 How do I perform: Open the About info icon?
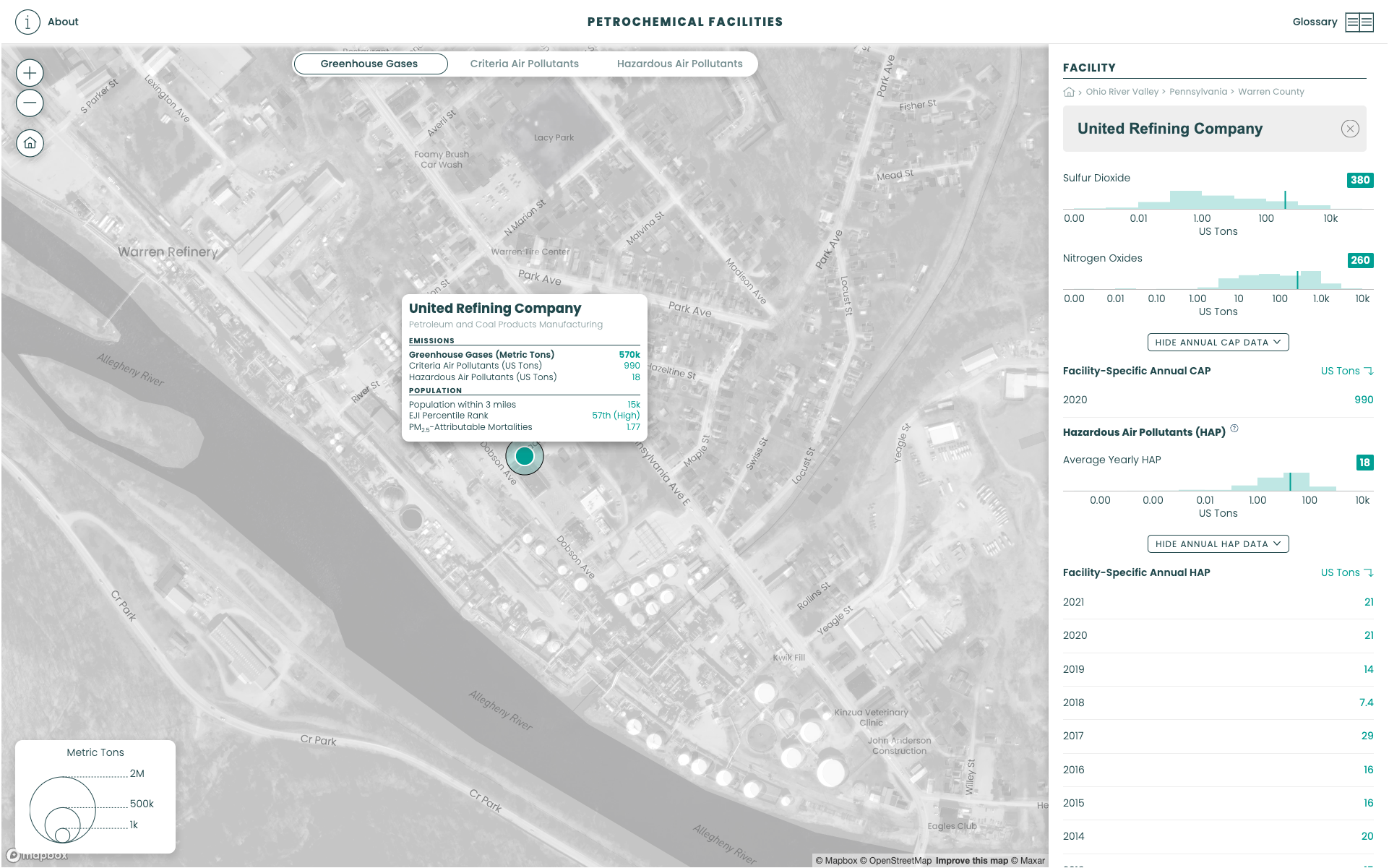[27, 22]
